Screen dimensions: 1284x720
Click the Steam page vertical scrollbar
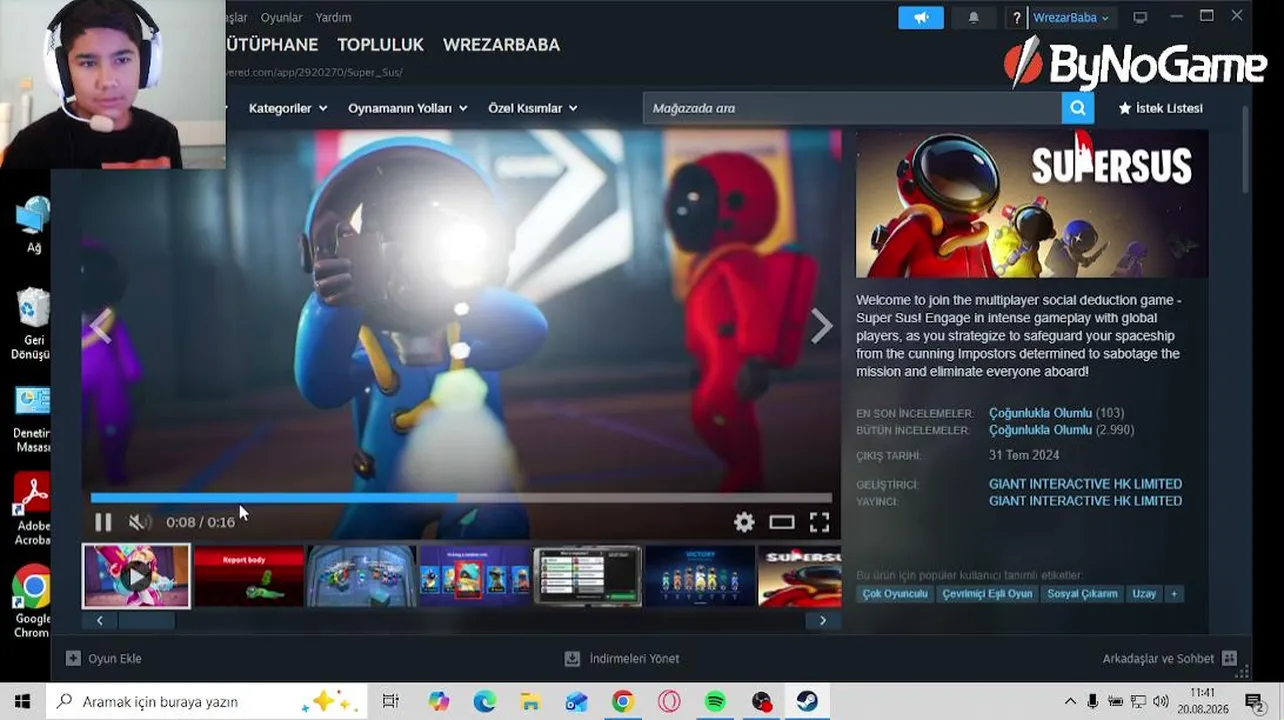click(1246, 150)
